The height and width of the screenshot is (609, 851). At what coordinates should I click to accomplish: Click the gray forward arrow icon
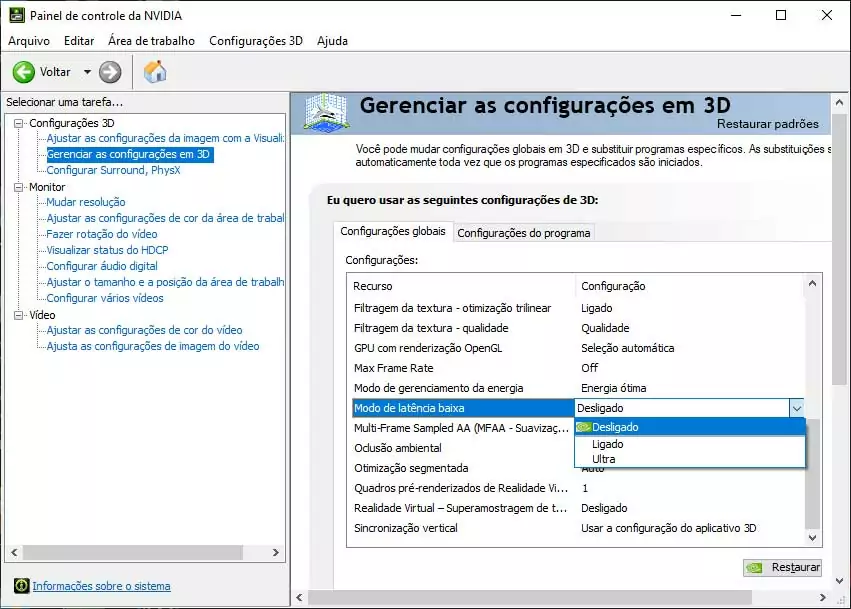tap(110, 72)
